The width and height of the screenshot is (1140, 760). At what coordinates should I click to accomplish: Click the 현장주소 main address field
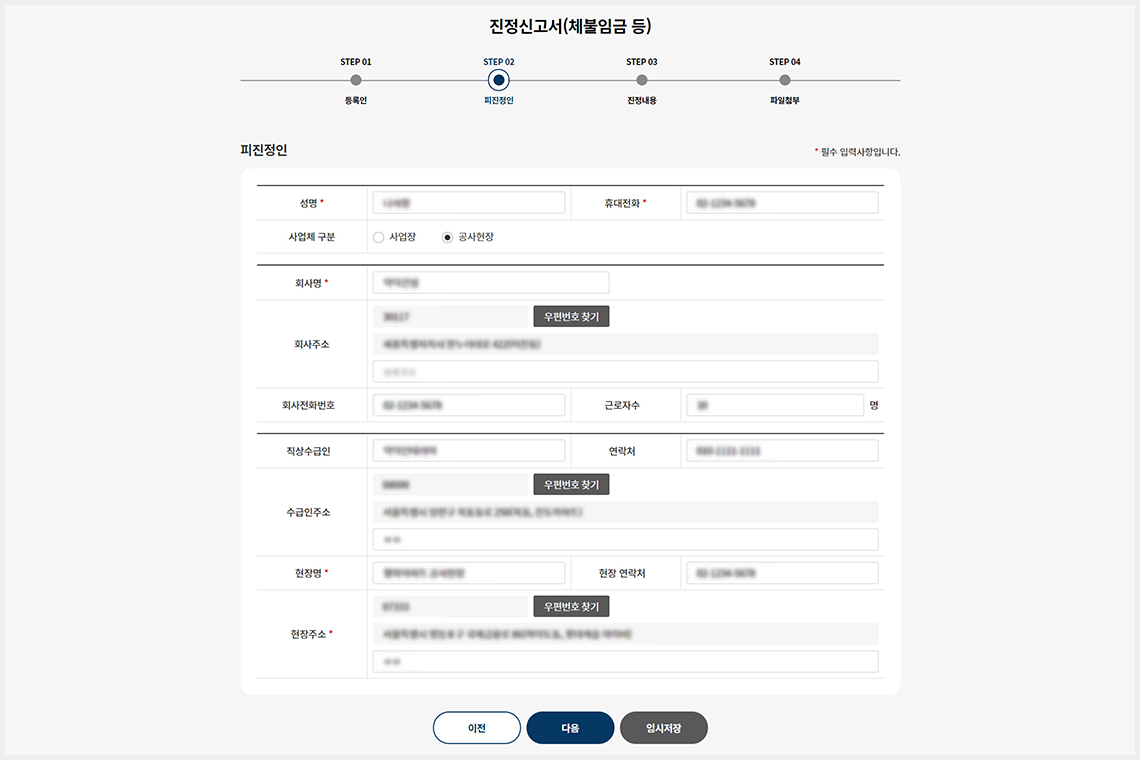click(625, 634)
